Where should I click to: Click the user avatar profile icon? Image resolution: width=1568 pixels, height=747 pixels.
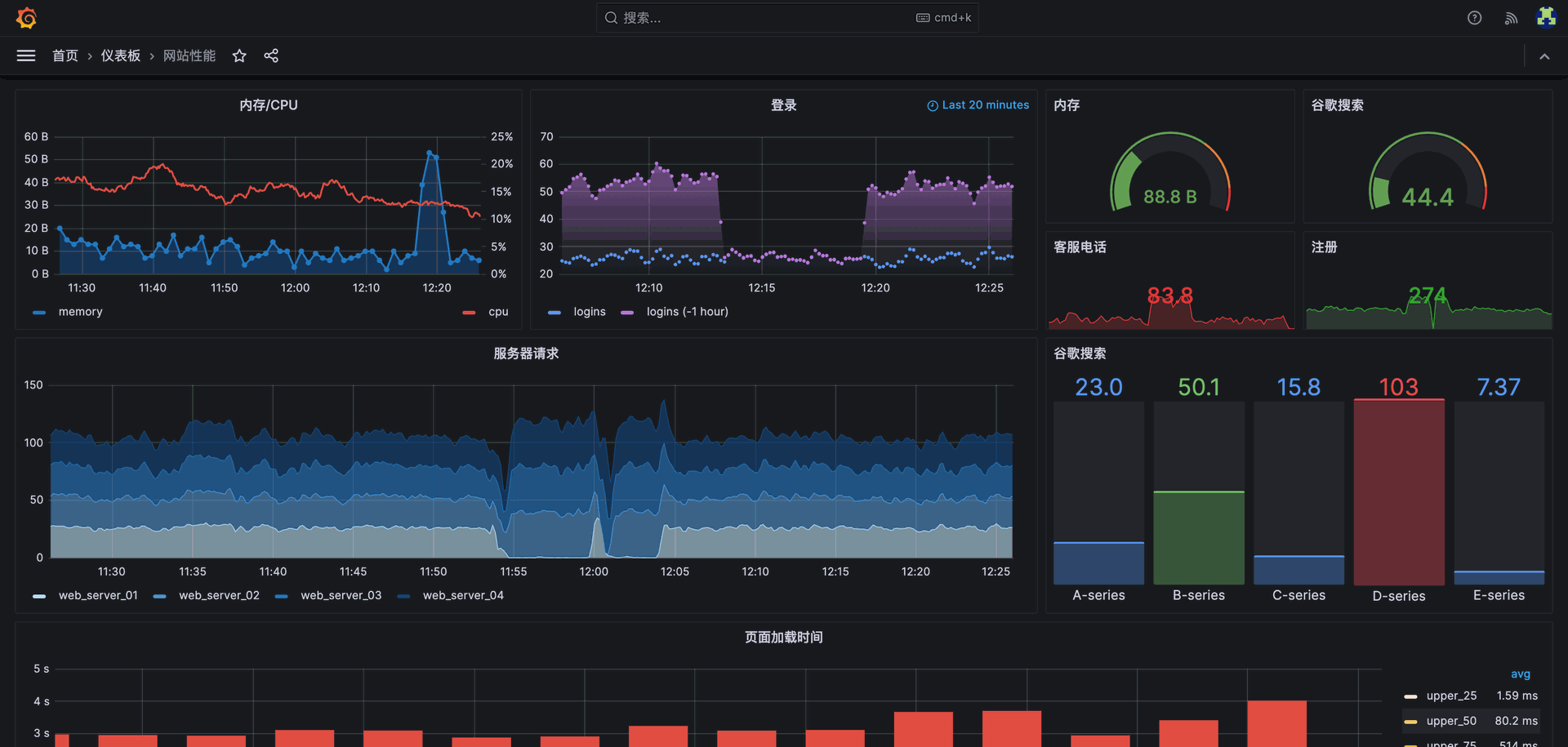[x=1545, y=18]
